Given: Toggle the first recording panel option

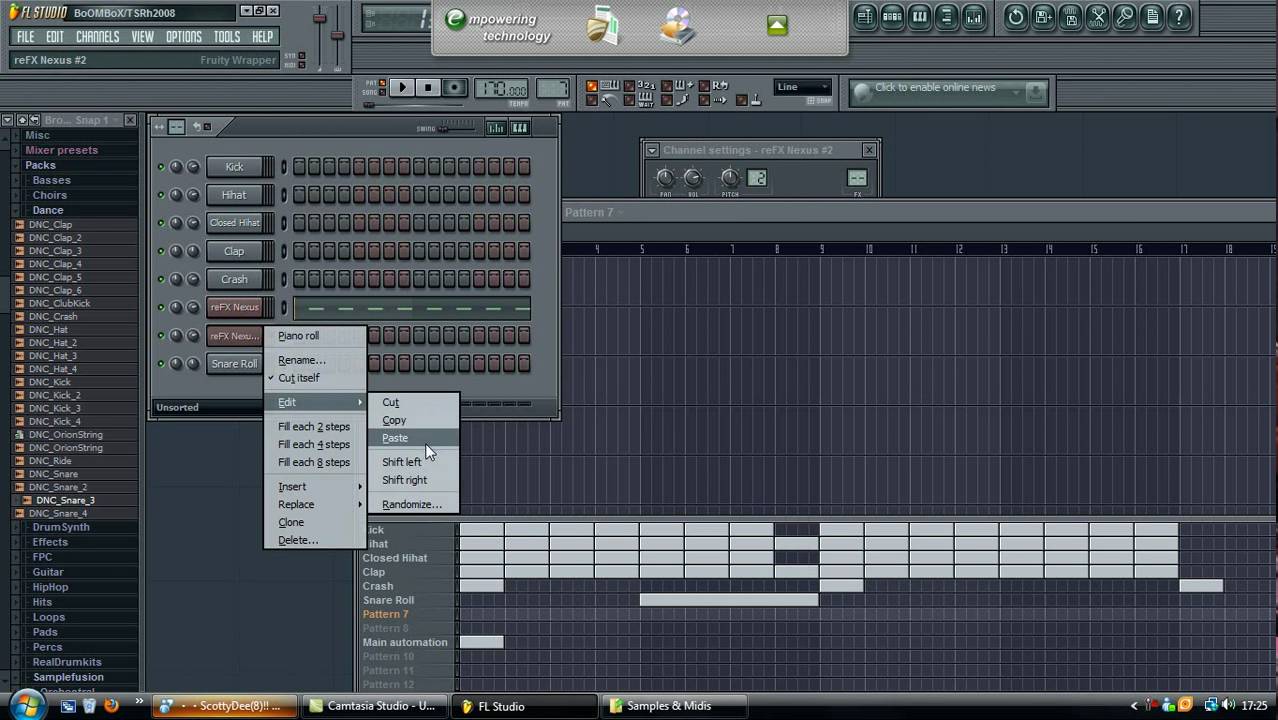Looking at the screenshot, I should point(592,86).
